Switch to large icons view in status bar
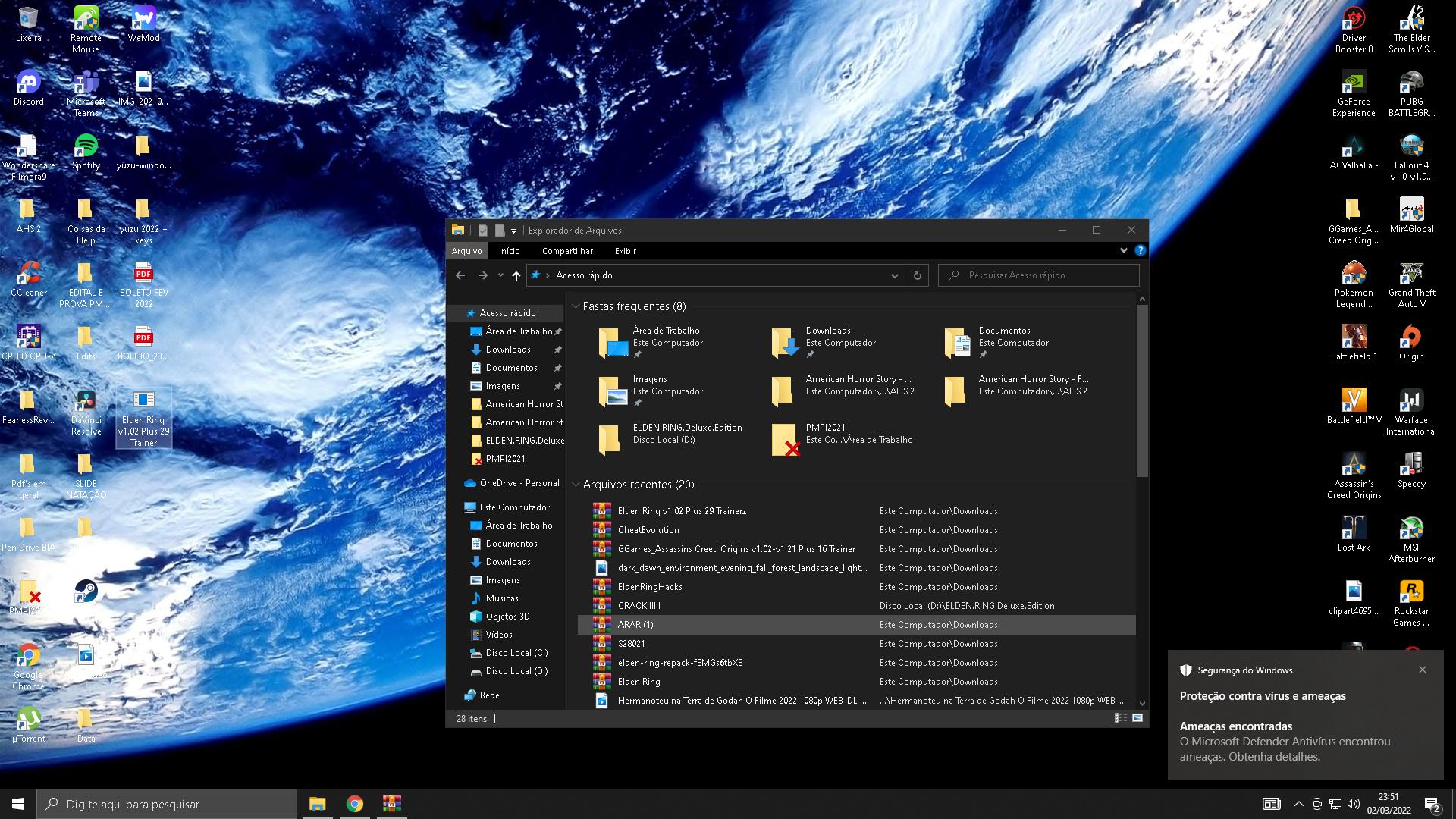The width and height of the screenshot is (1456, 819). (x=1137, y=718)
